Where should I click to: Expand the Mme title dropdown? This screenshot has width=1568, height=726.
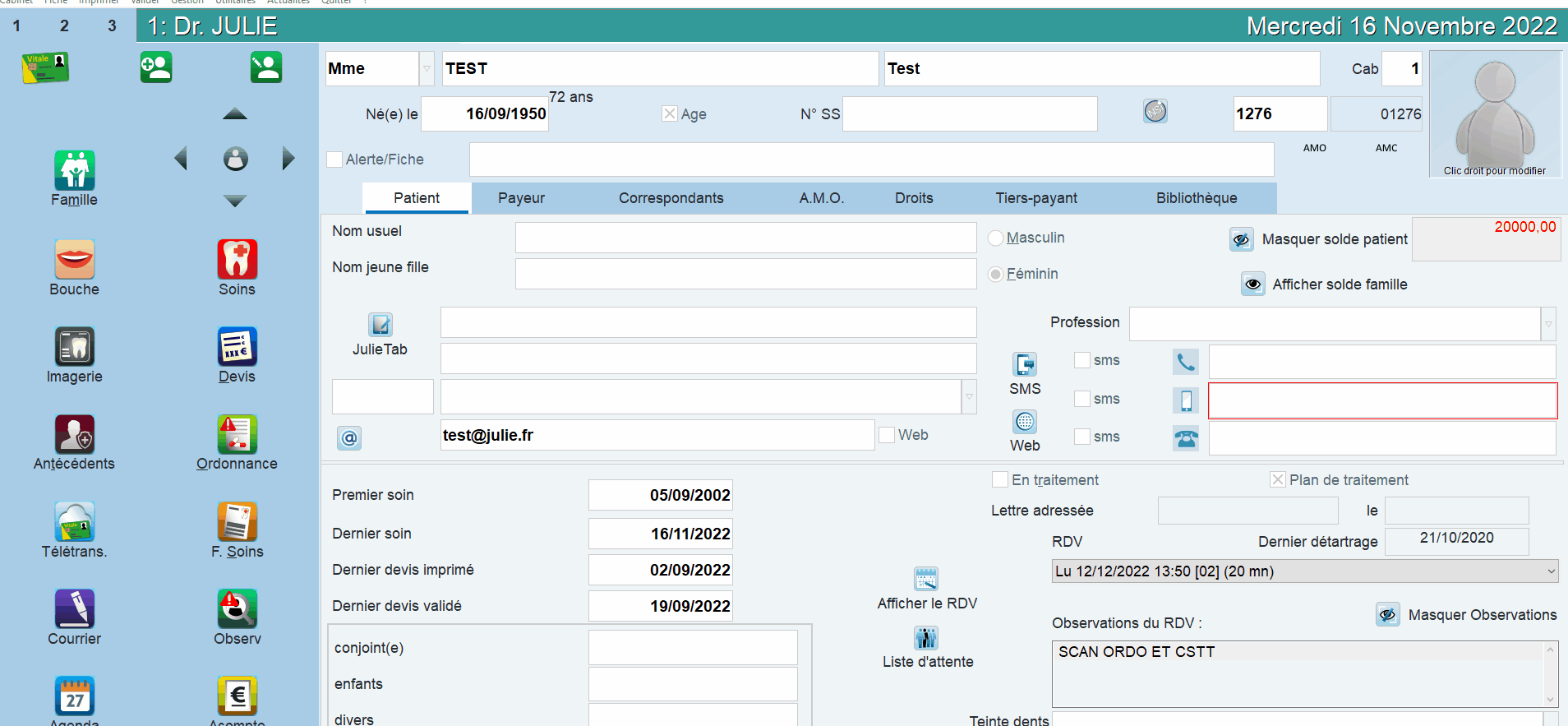coord(427,68)
